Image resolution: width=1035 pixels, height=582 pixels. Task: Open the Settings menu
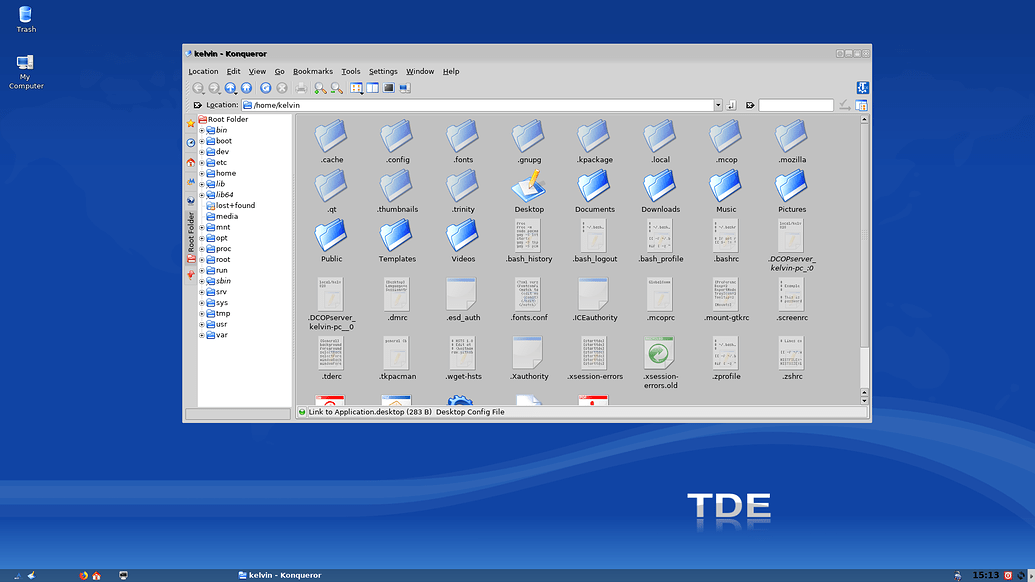tap(383, 71)
